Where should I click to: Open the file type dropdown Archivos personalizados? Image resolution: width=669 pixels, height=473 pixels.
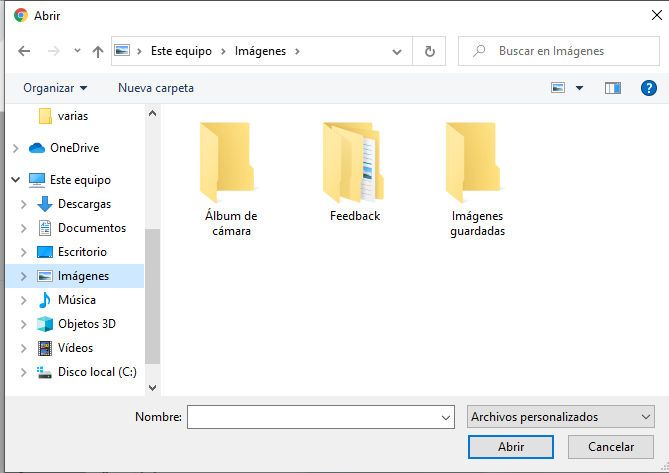point(560,416)
